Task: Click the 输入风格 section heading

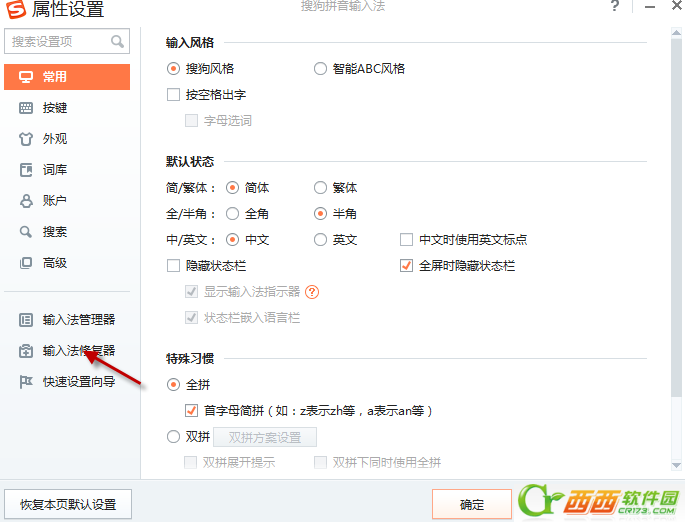Action: [x=190, y=43]
